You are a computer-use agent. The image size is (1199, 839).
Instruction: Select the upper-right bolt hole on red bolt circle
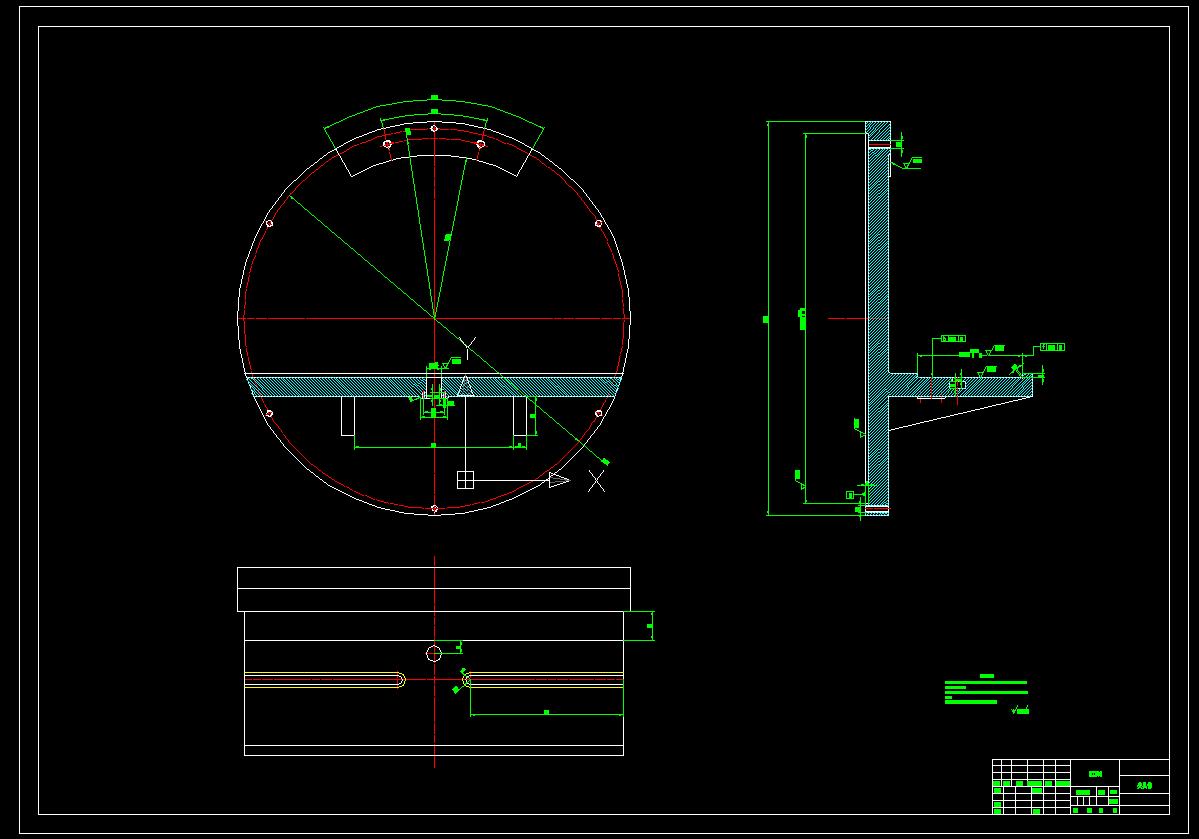[x=599, y=223]
